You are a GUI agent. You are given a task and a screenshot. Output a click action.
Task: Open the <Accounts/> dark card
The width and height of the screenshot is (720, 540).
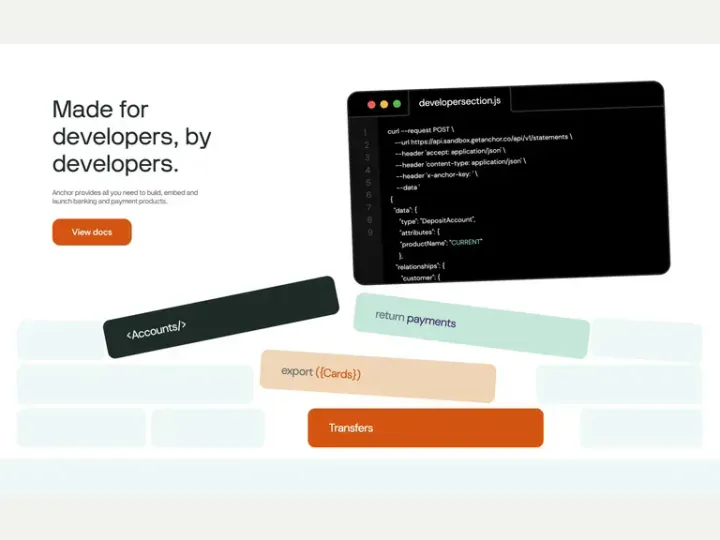(221, 317)
